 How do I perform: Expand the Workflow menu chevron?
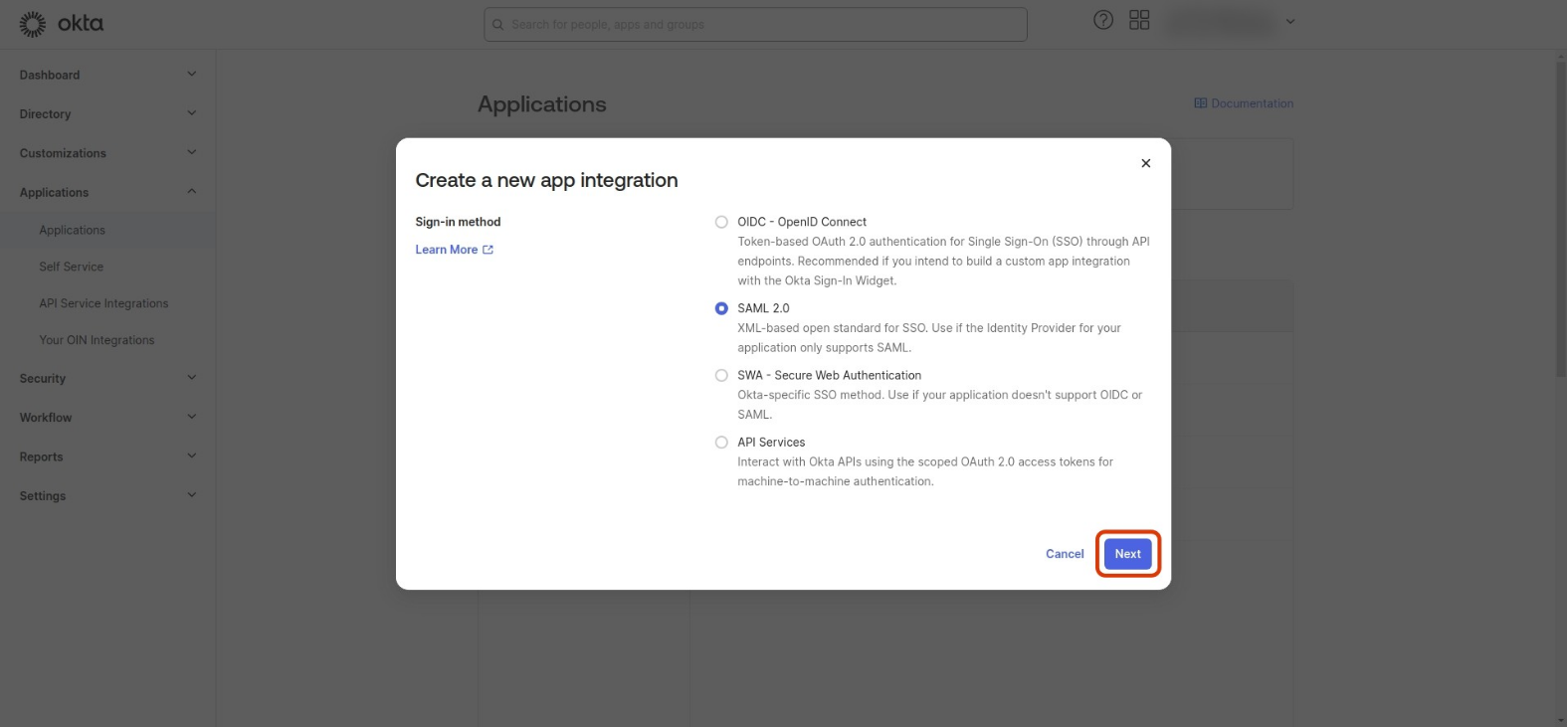(192, 417)
